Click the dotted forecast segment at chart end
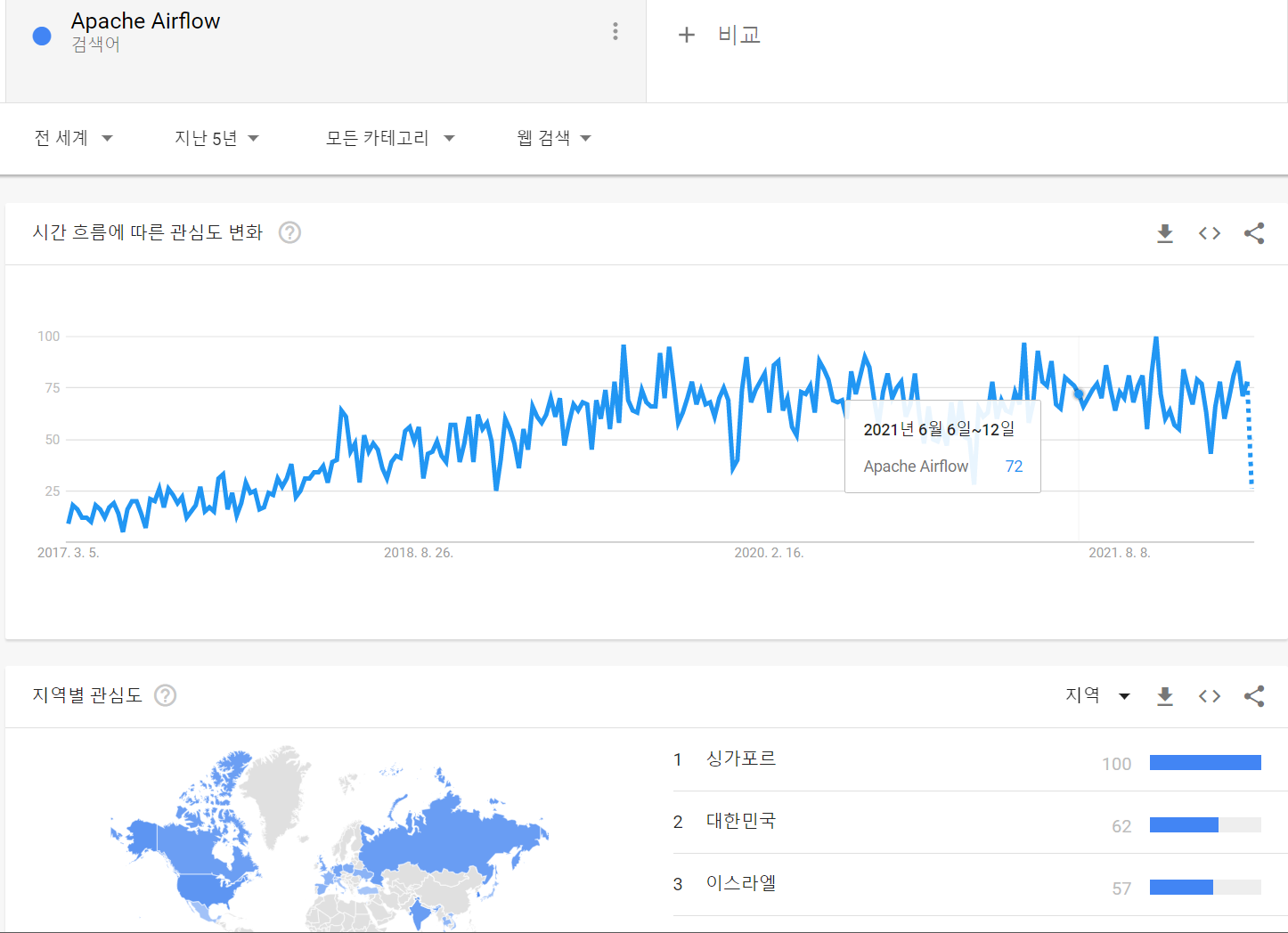Viewport: 1288px width, 933px height. pyautogui.click(x=1250, y=436)
